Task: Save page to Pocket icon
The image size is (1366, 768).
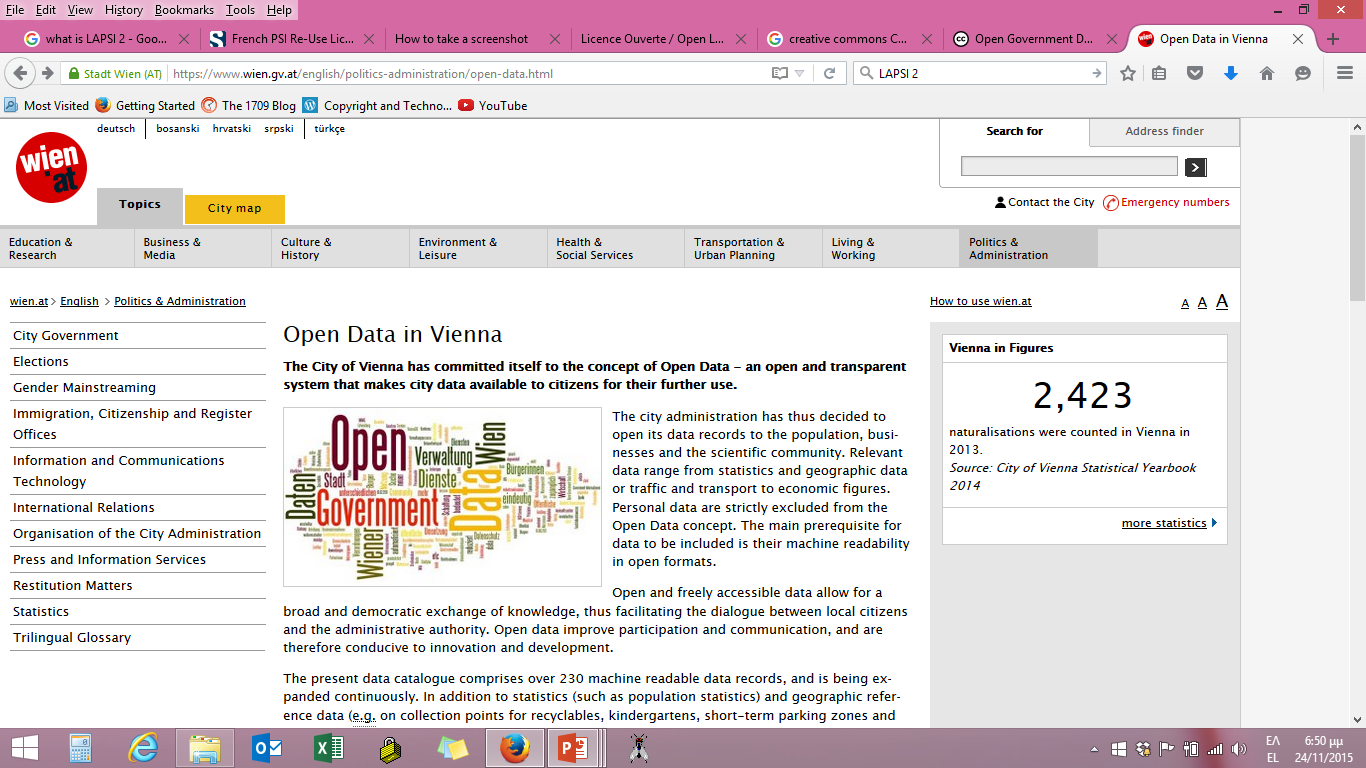Action: [x=1195, y=73]
